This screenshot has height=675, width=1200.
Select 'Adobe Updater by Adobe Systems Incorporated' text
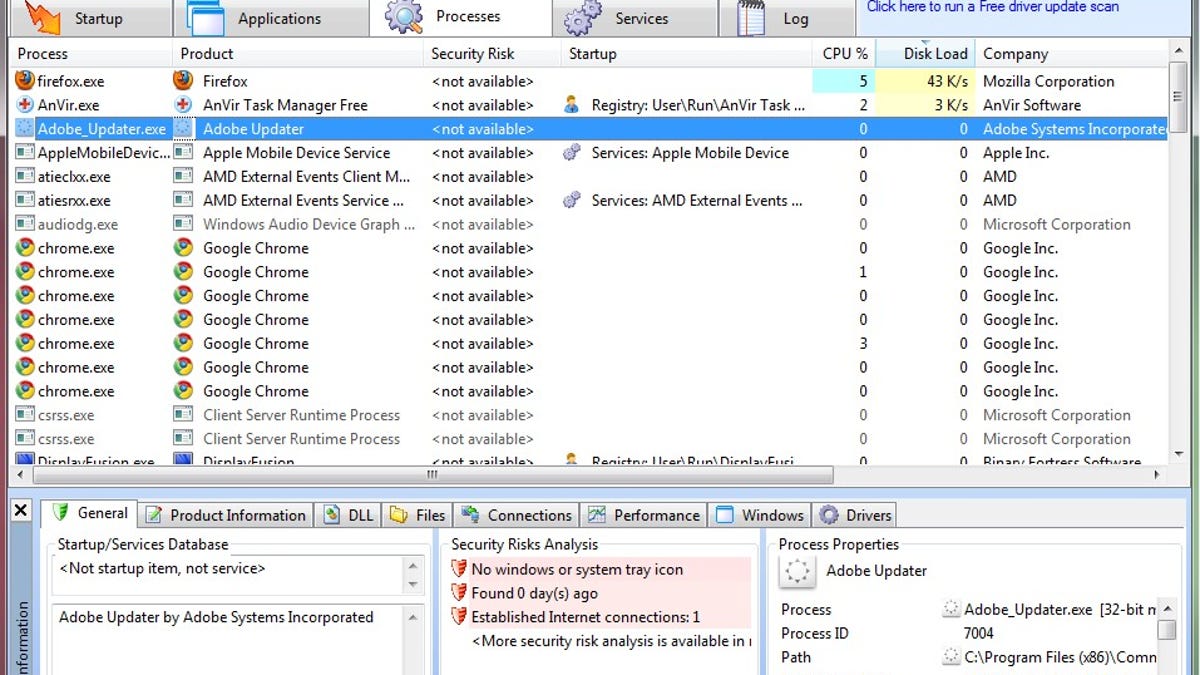(216, 617)
